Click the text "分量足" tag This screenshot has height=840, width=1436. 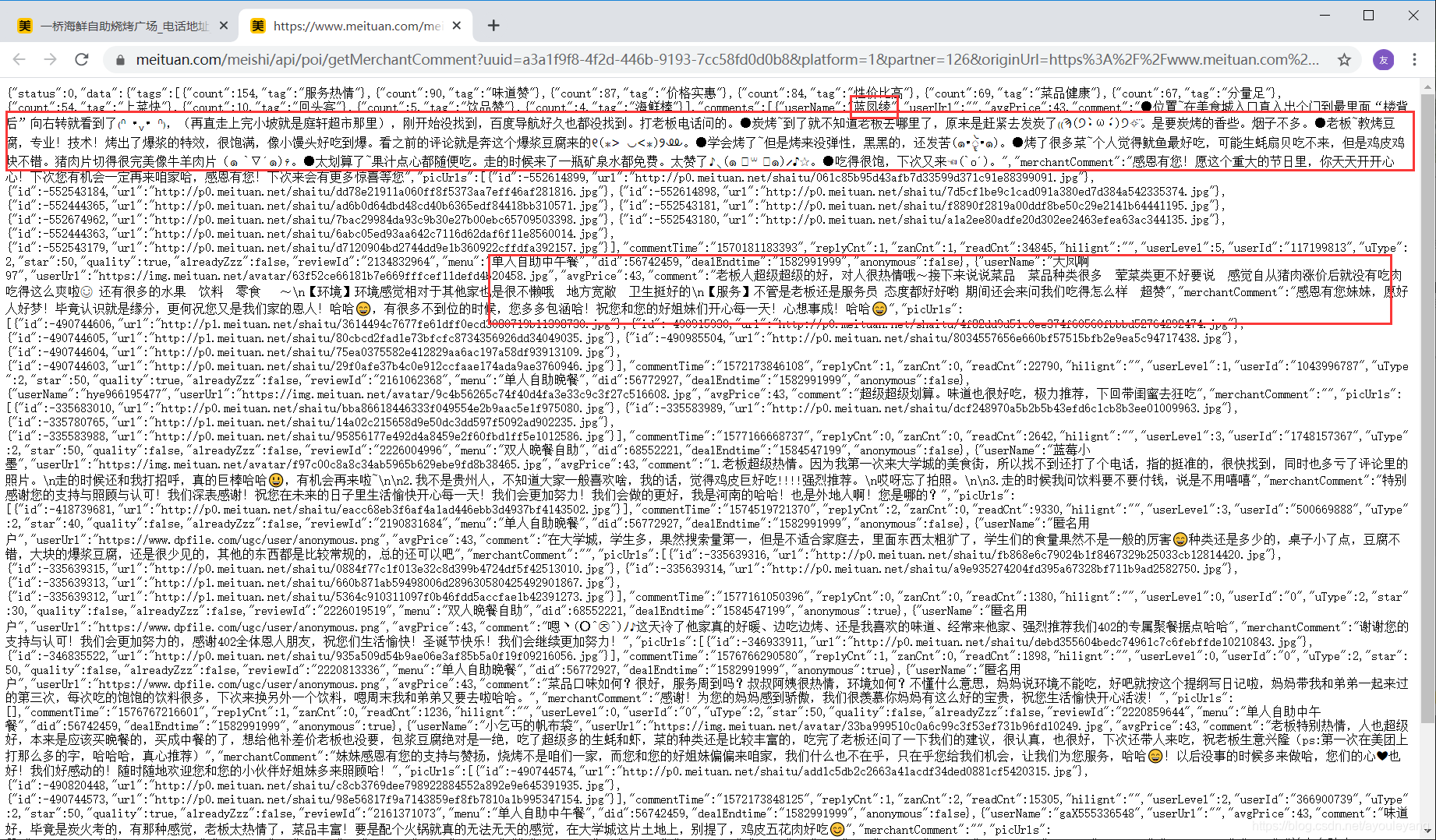[1246, 94]
